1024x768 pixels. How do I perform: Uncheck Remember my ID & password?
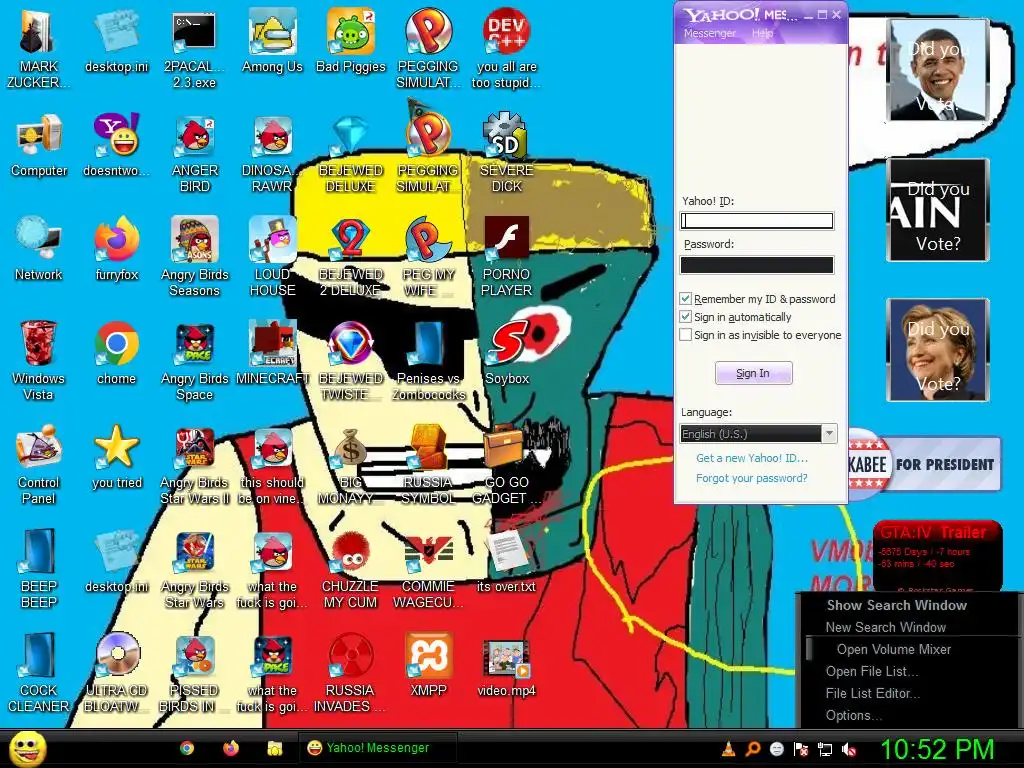[685, 298]
